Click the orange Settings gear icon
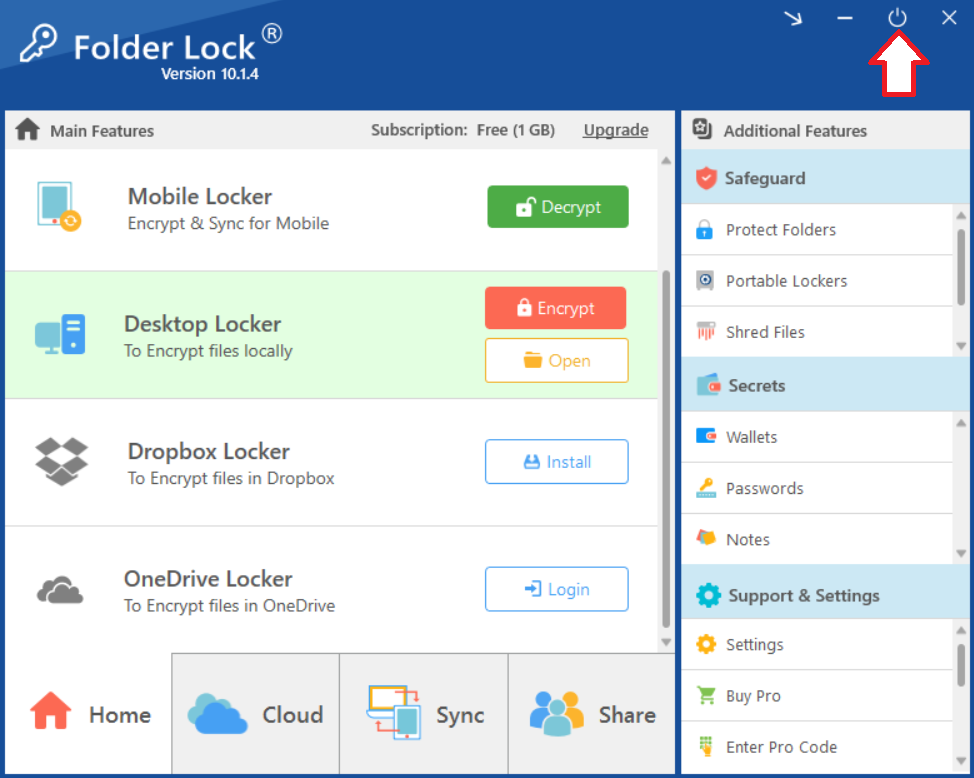974x778 pixels. click(x=706, y=644)
